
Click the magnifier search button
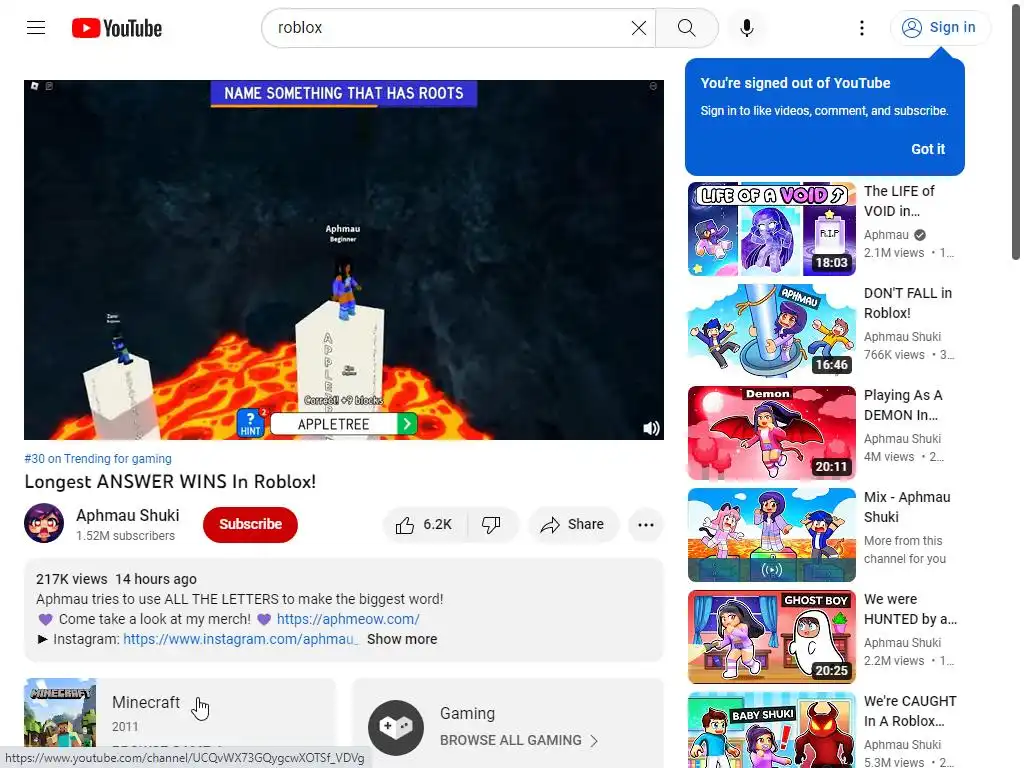click(686, 28)
